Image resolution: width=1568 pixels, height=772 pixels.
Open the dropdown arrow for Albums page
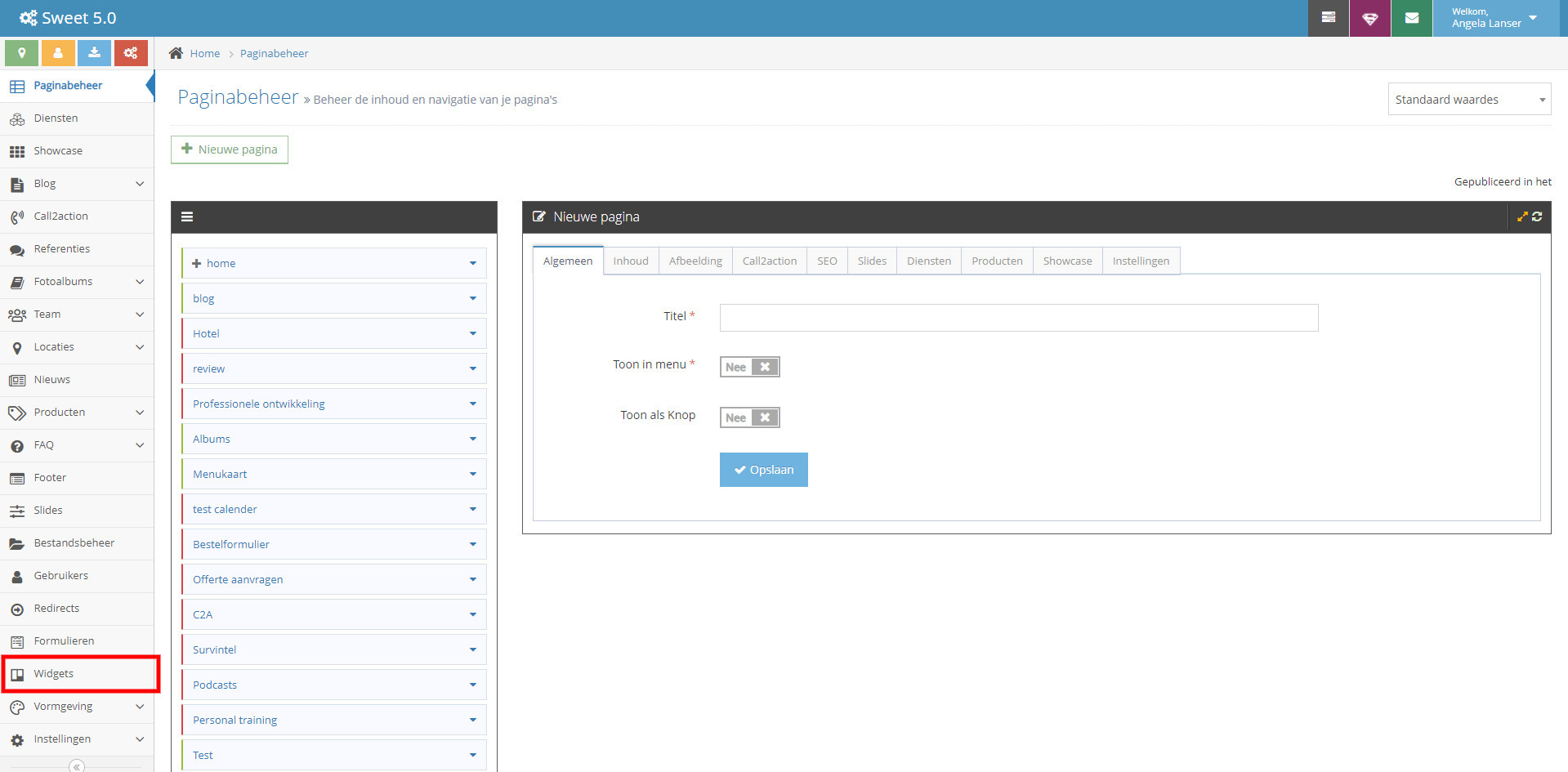click(x=472, y=439)
